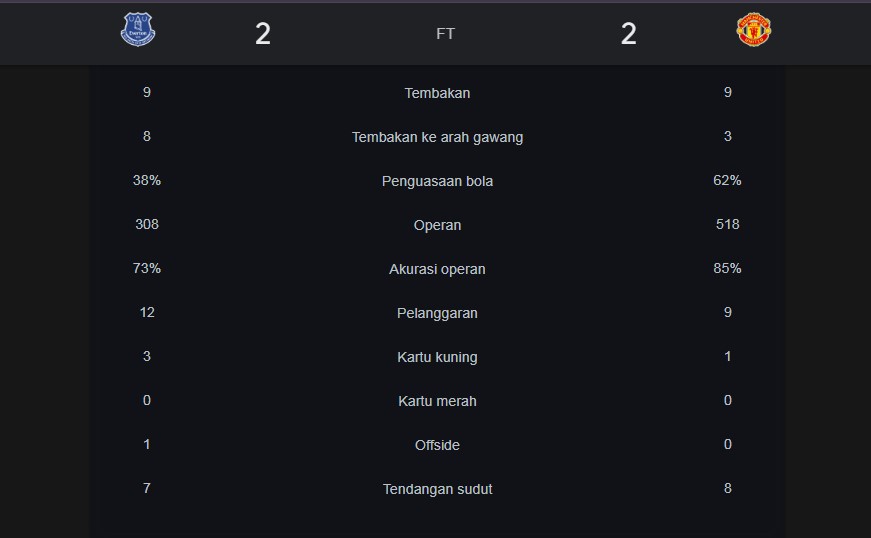
Task: Click the Akurasi operan label
Action: coord(437,269)
